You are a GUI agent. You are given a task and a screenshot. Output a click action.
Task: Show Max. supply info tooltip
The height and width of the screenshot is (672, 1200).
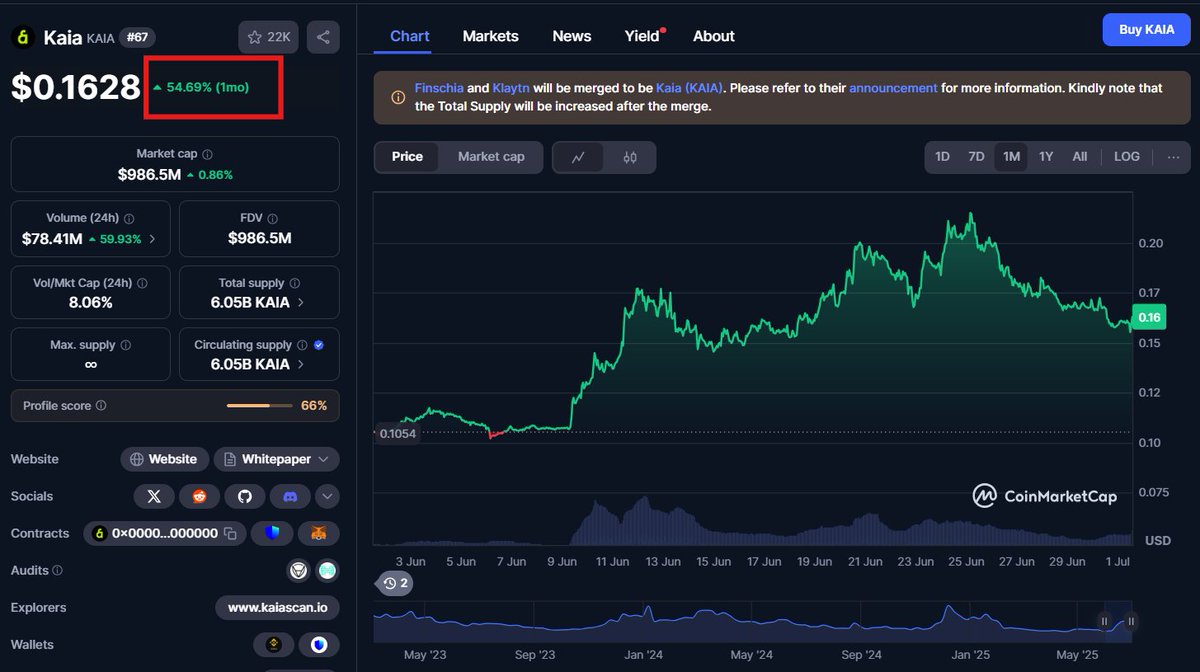point(125,345)
